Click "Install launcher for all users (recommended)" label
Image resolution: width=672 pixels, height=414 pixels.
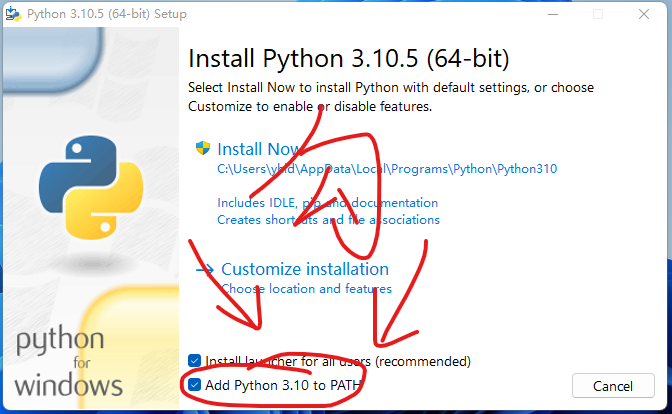click(338, 361)
